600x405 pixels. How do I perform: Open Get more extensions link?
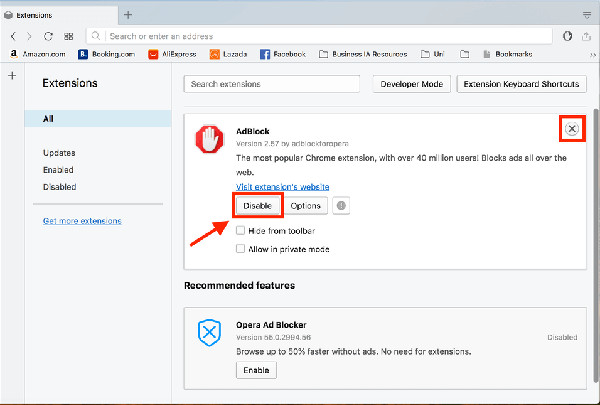tap(82, 221)
